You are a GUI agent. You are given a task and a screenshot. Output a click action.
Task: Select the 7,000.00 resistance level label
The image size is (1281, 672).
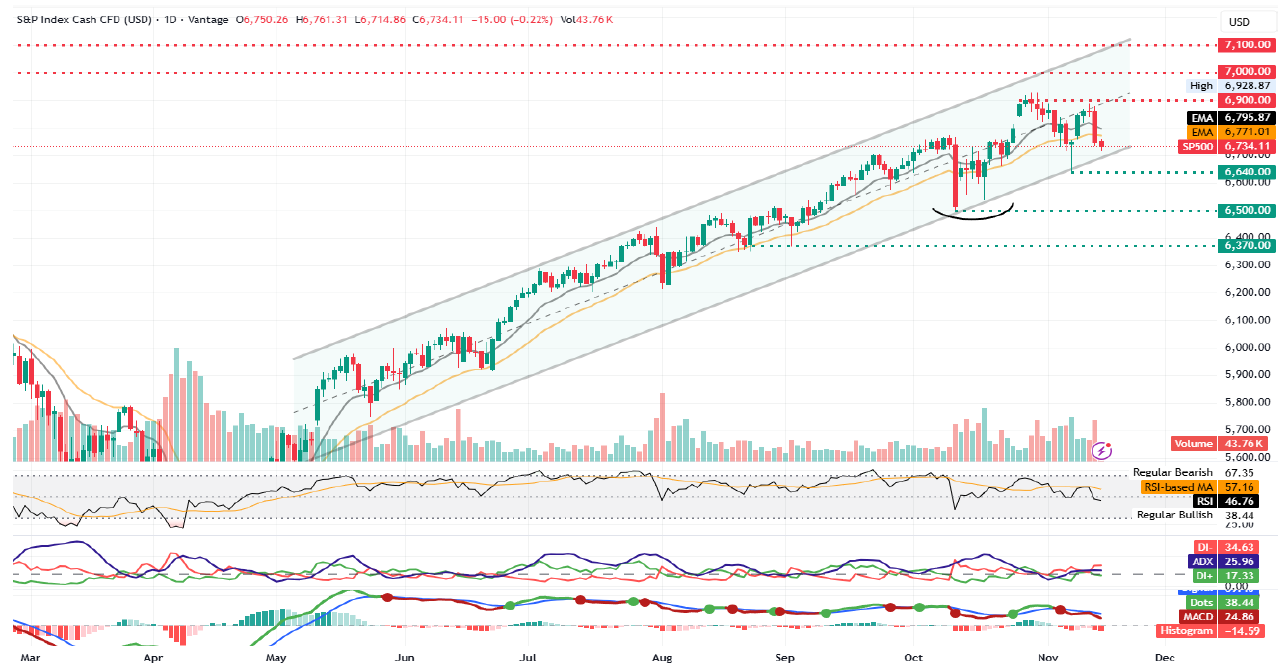tap(1246, 72)
